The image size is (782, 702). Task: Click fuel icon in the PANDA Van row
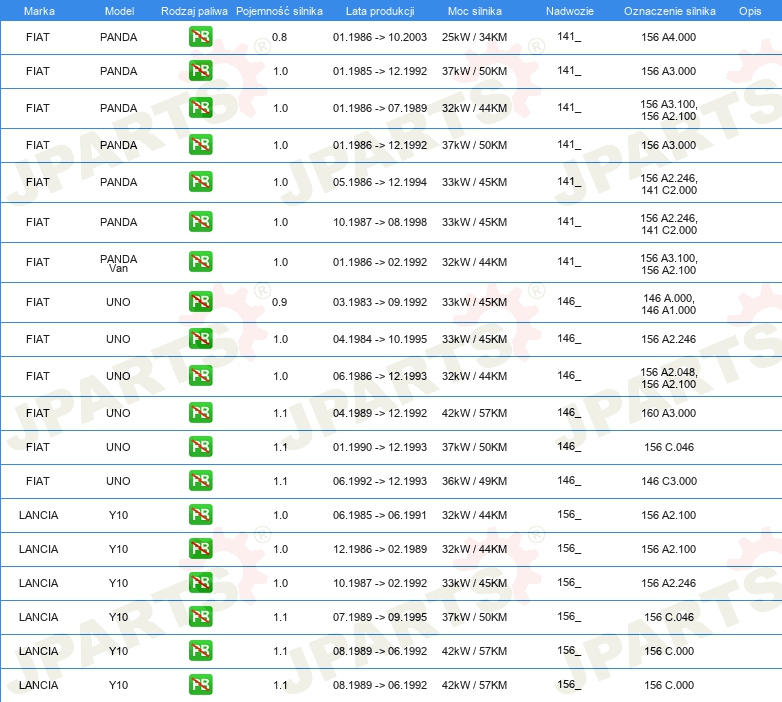coord(200,262)
